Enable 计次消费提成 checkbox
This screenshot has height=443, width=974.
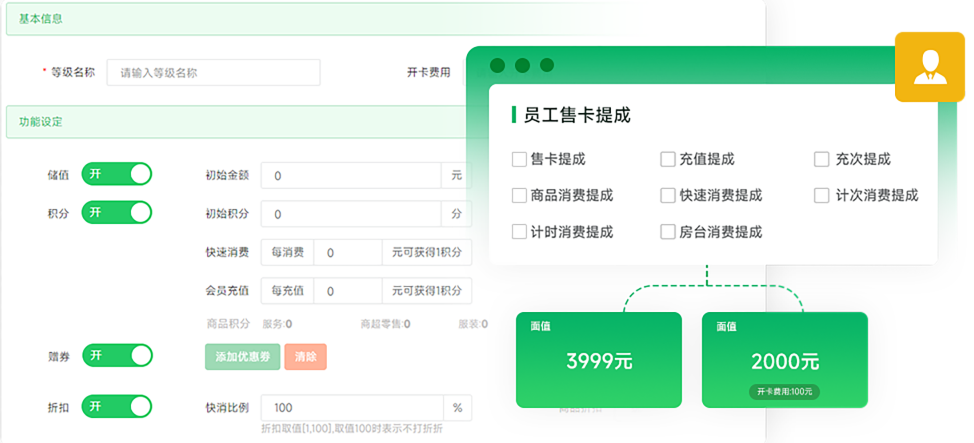pos(822,195)
